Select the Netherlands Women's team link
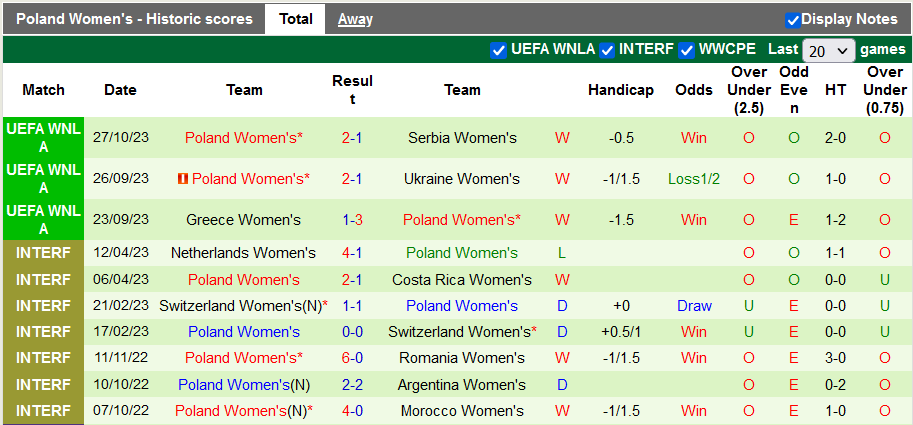913x425 pixels. [x=243, y=254]
